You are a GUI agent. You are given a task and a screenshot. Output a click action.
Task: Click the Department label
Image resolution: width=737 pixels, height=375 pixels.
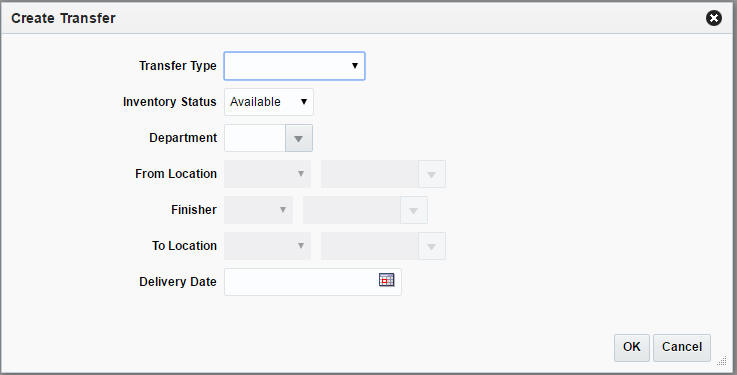[x=183, y=138]
